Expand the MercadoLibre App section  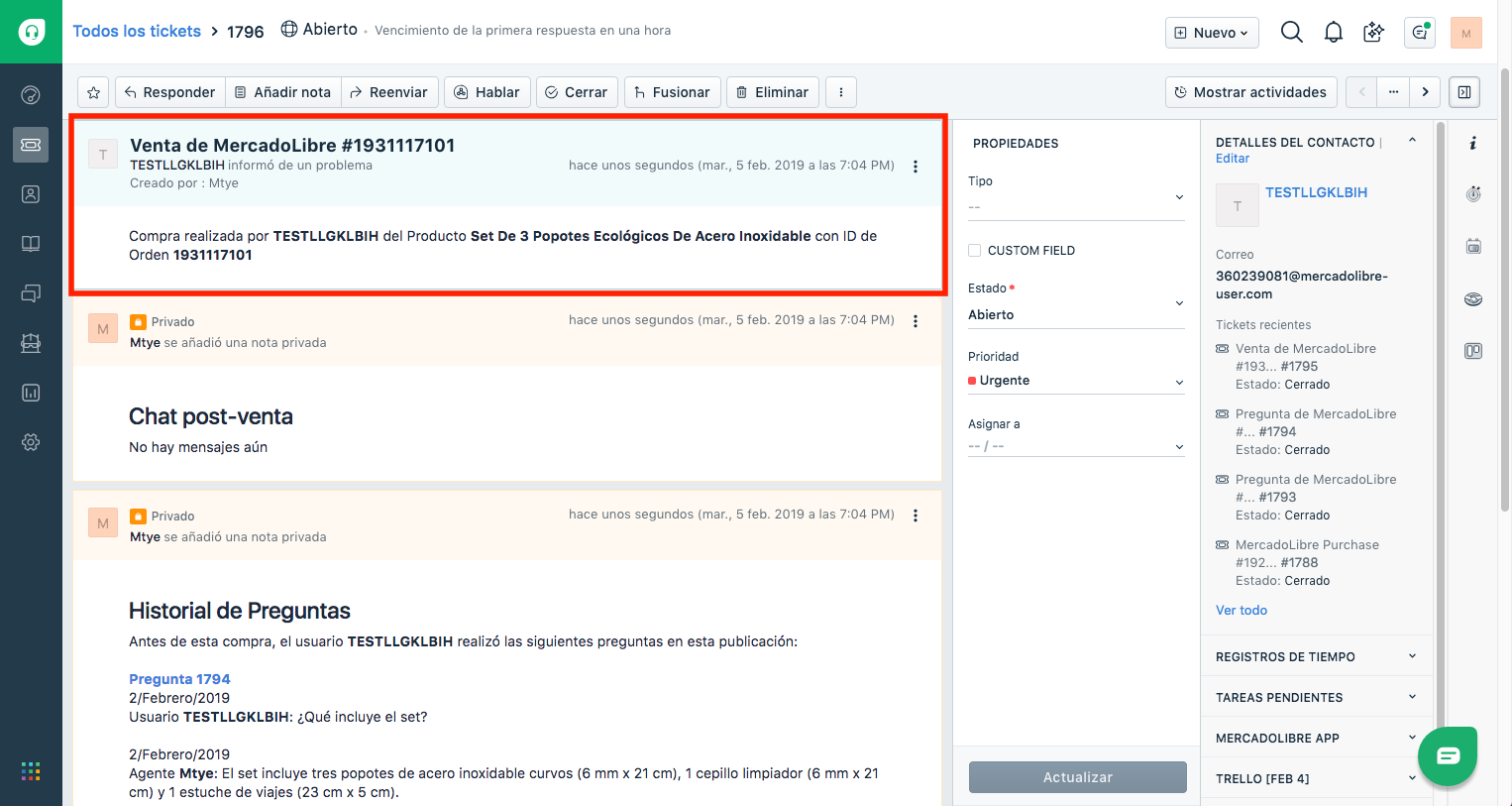(x=1317, y=738)
